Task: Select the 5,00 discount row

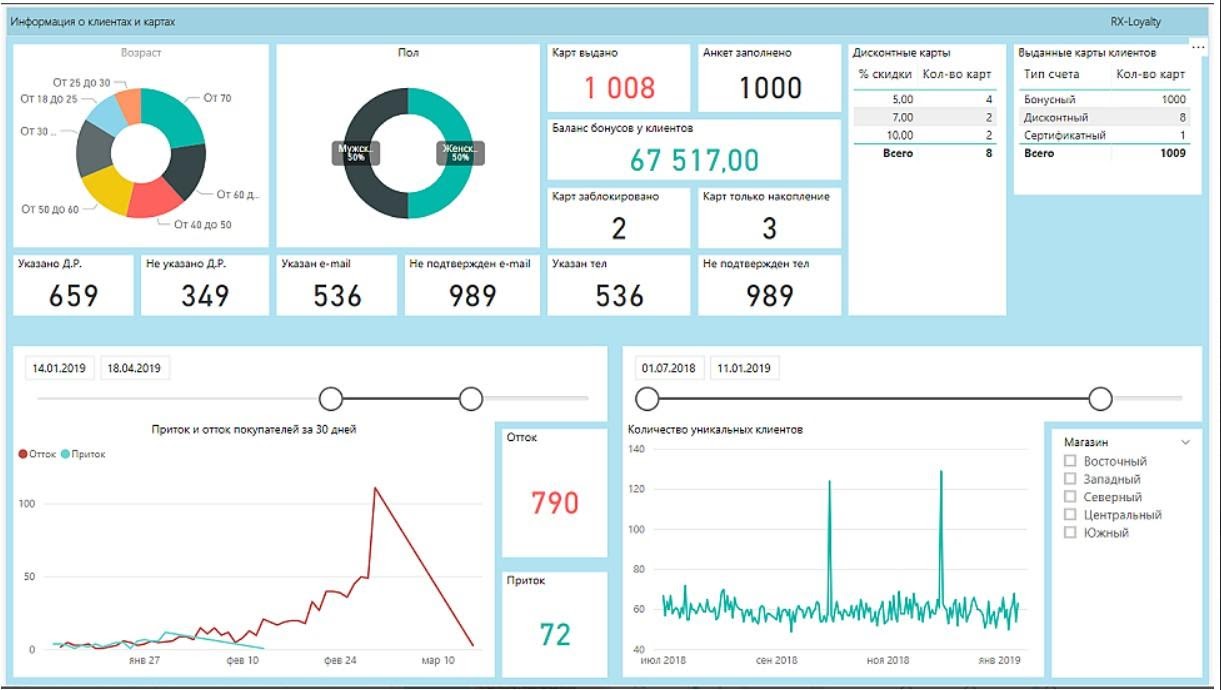Action: pyautogui.click(x=924, y=99)
